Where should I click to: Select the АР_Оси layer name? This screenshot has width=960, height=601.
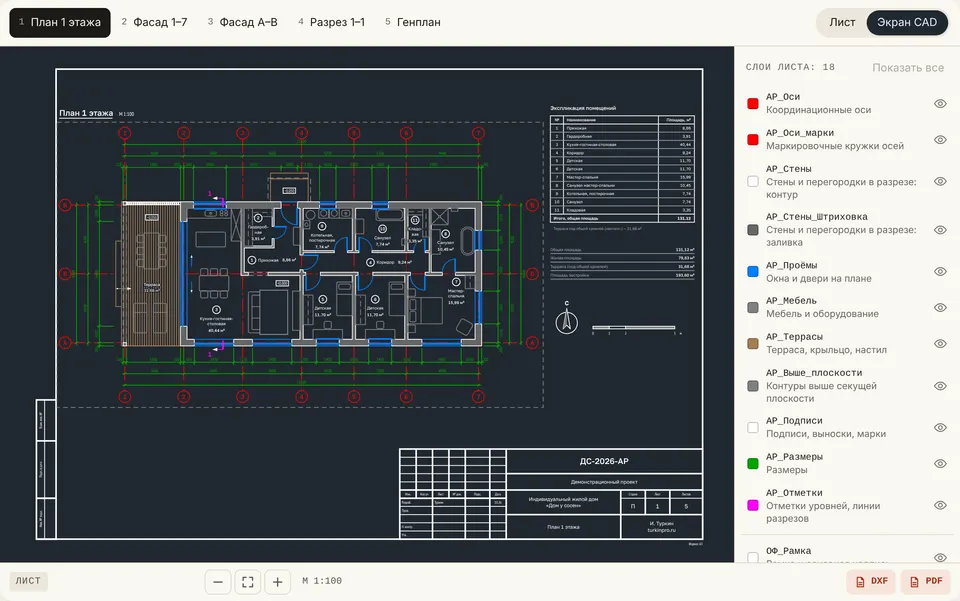pos(783,97)
